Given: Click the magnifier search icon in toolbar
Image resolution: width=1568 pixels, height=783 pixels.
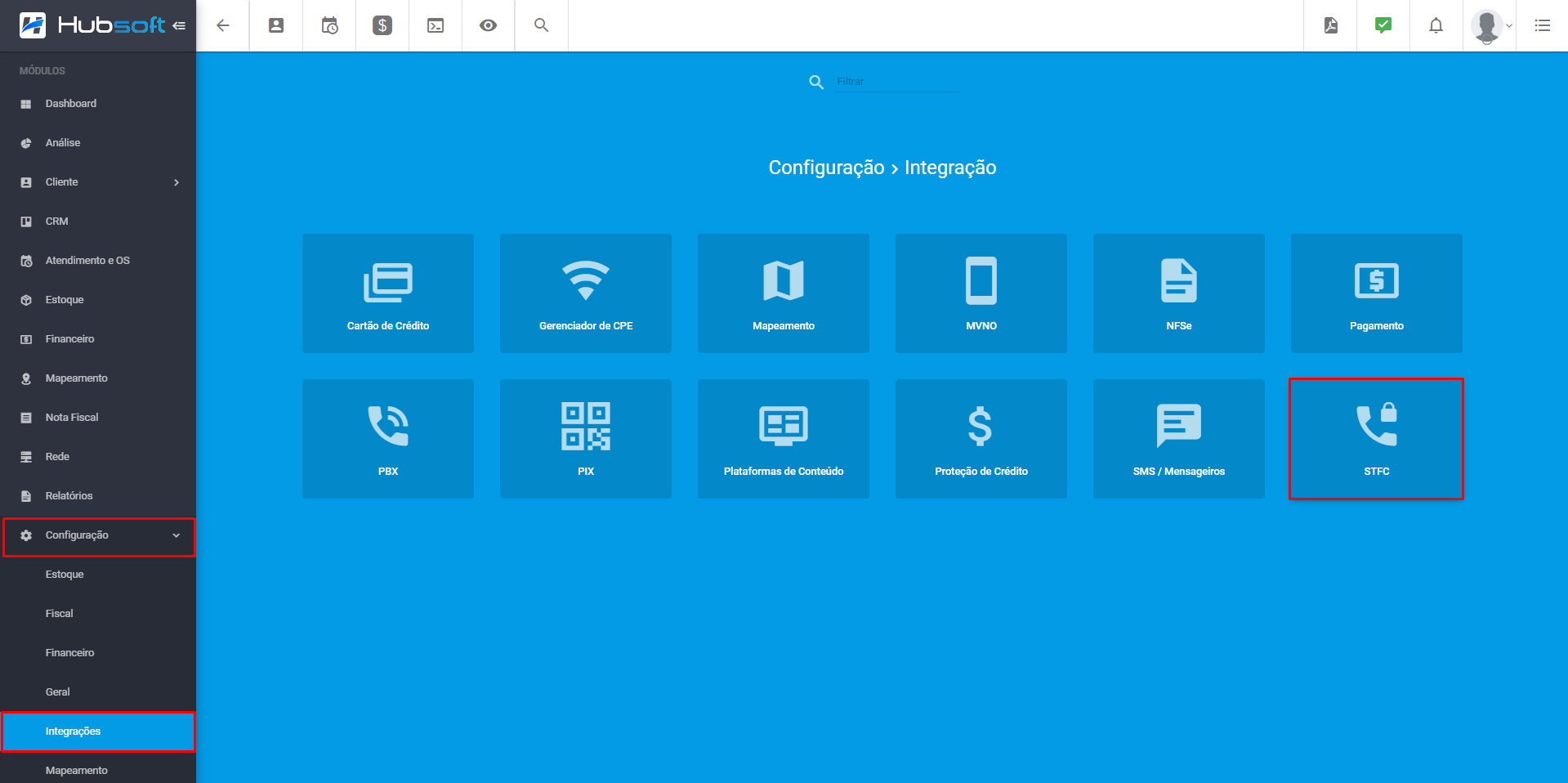Looking at the screenshot, I should point(542,25).
